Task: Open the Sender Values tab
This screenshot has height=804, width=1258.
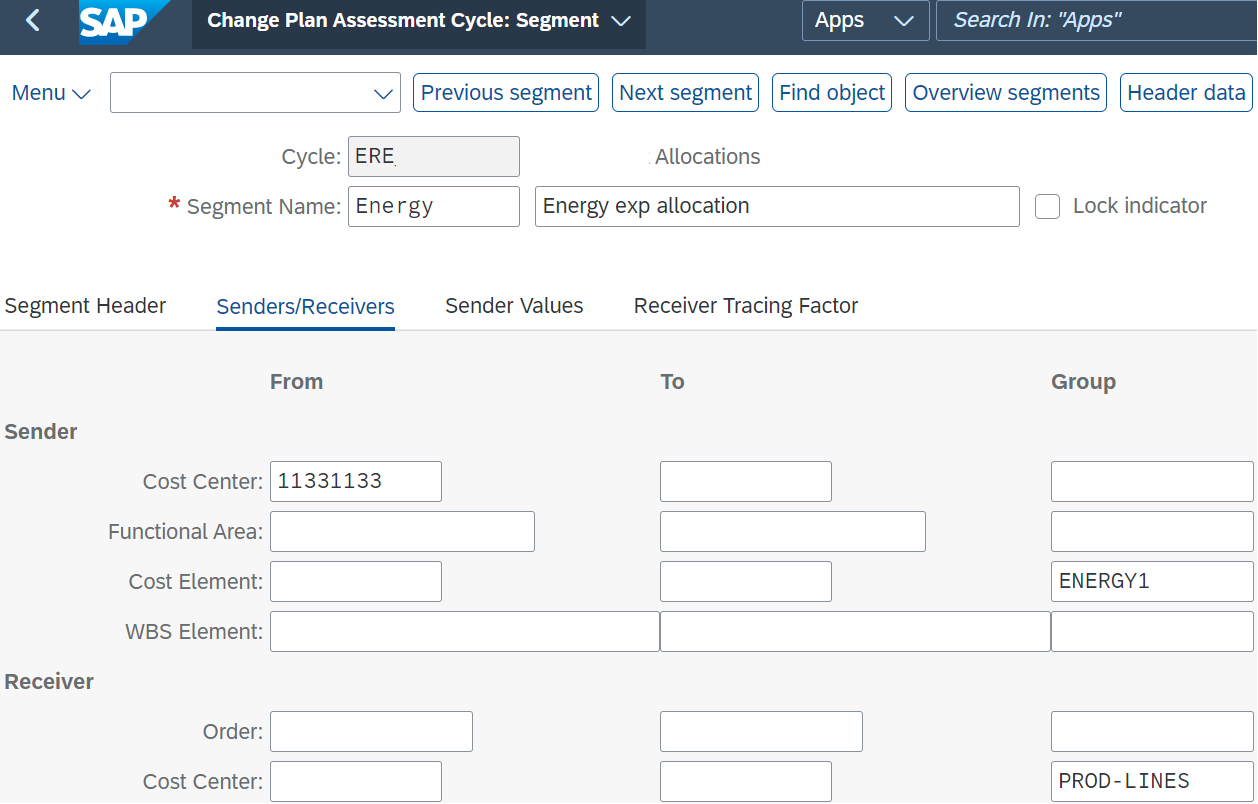Action: coord(514,306)
